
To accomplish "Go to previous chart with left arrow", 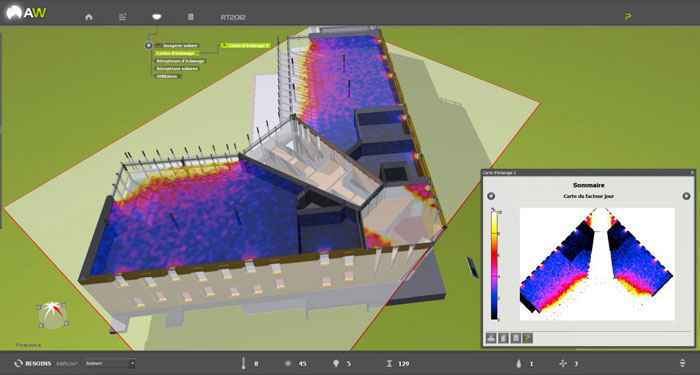I will [491, 196].
